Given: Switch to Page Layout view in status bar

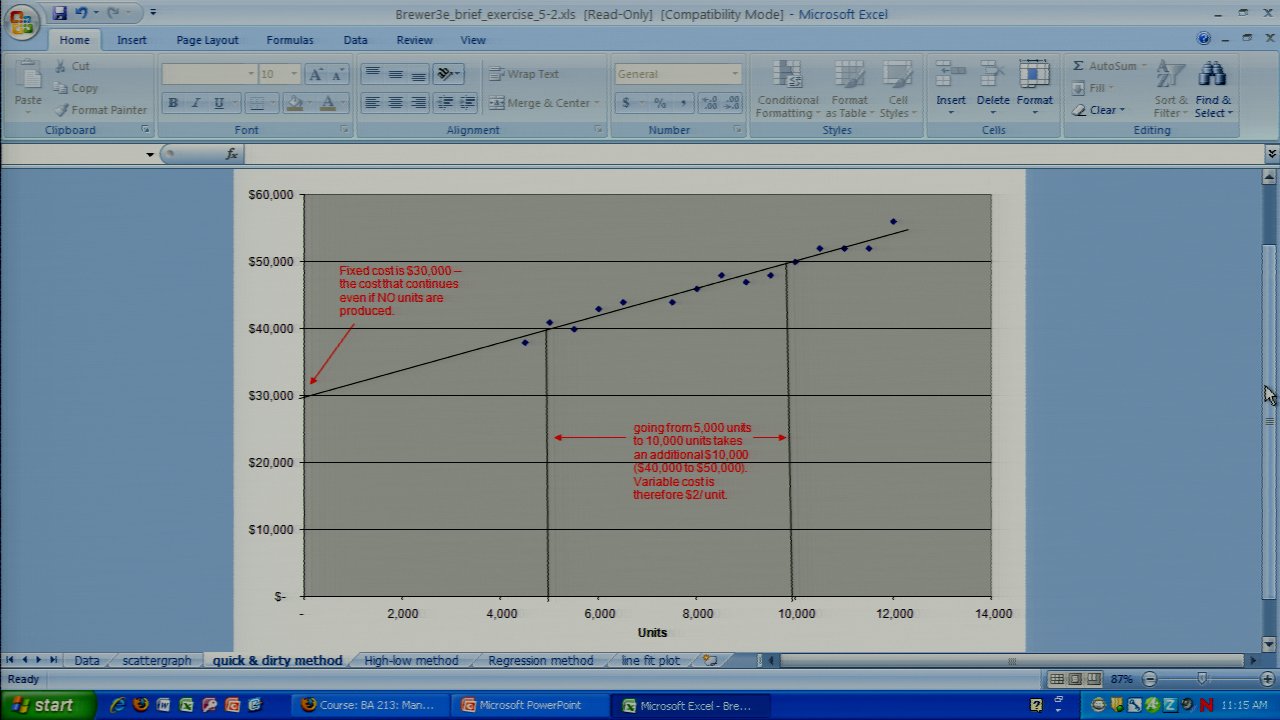Looking at the screenshot, I should 1075,679.
